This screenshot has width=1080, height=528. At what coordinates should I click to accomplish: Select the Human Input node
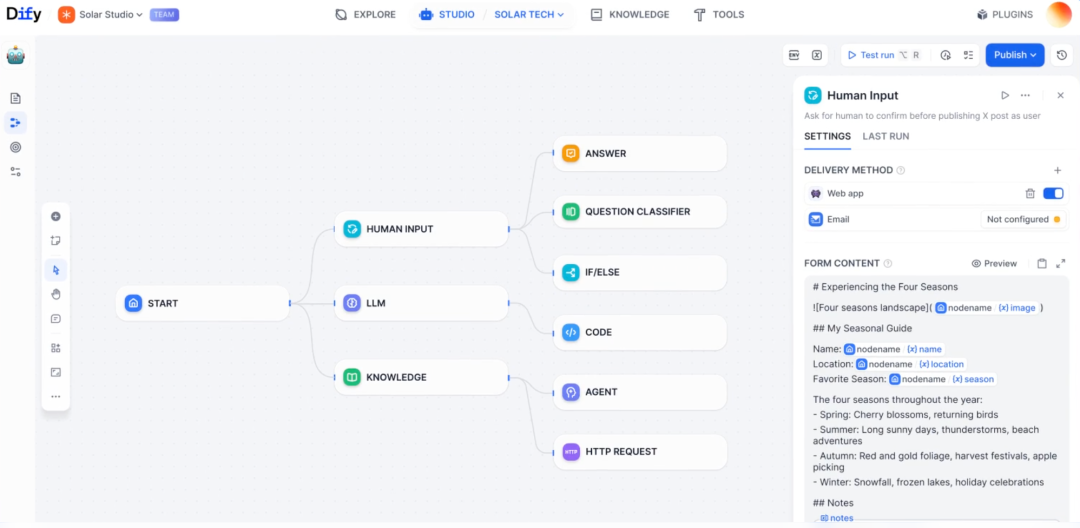(x=422, y=229)
